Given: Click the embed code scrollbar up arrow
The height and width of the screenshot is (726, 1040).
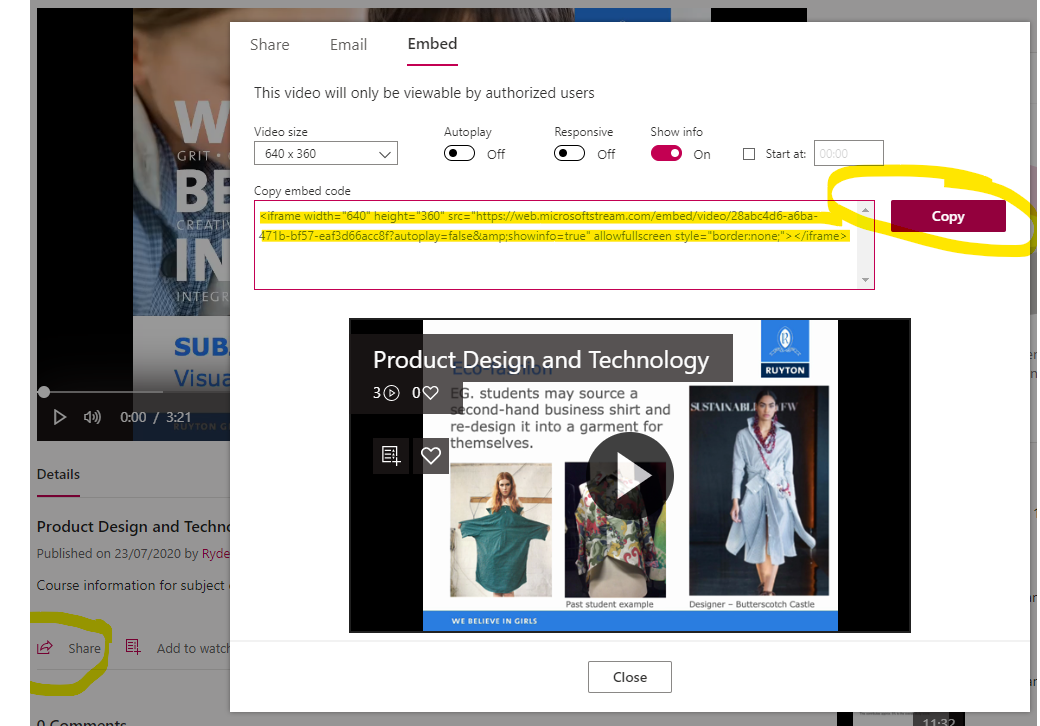Looking at the screenshot, I should tap(865, 210).
